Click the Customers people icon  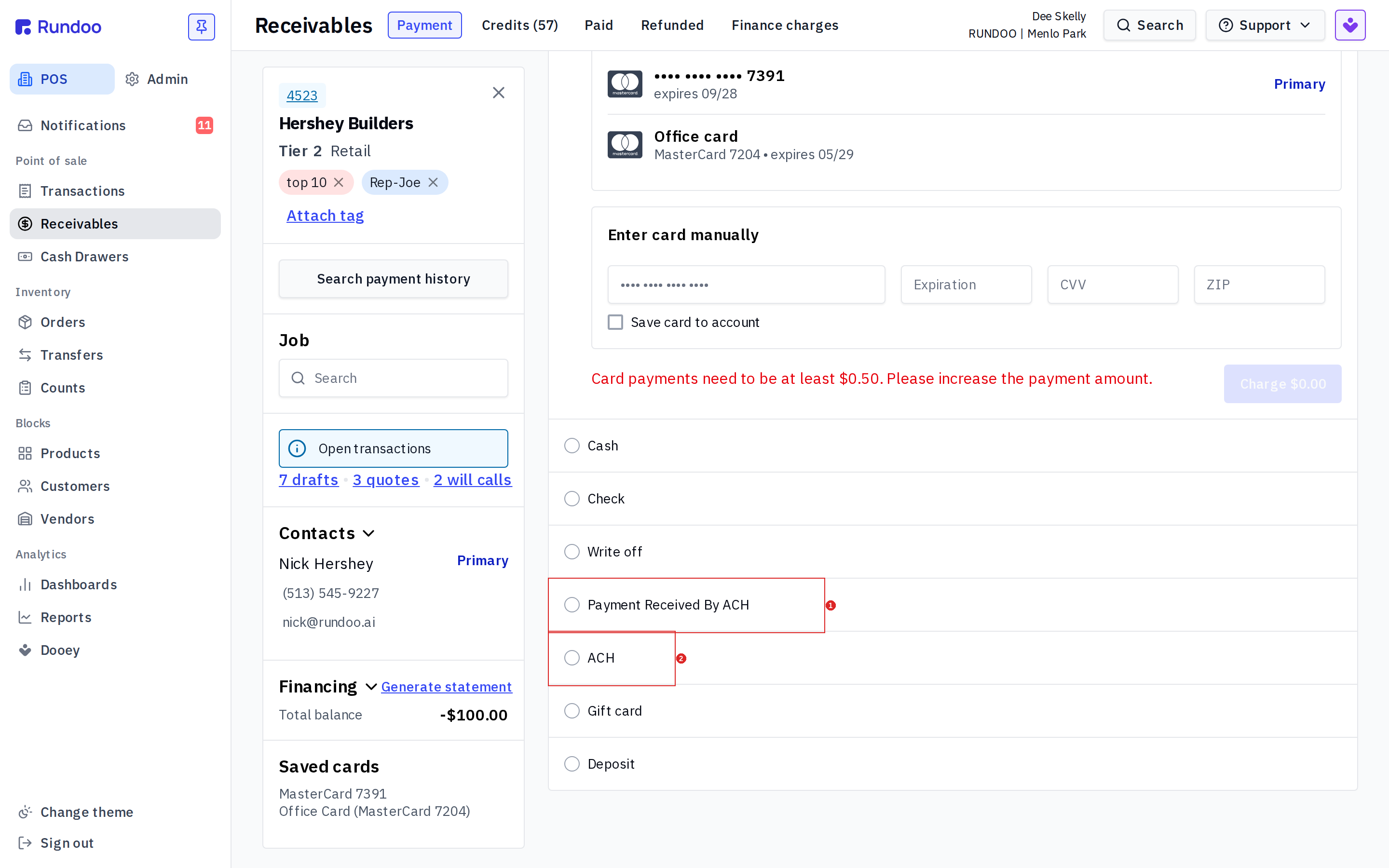(25, 486)
